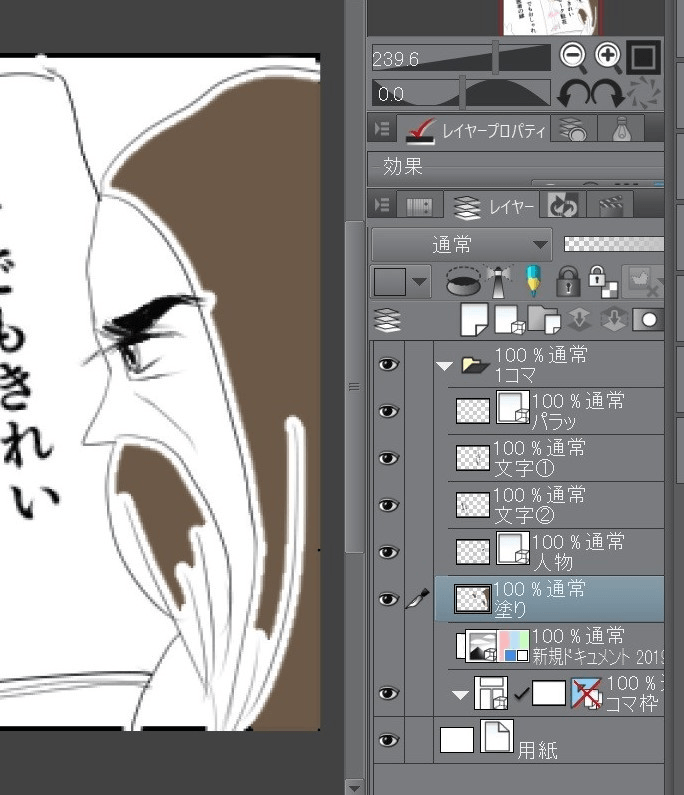The height and width of the screenshot is (795, 684).
Task: Click merge with layer below icon
Action: [x=614, y=319]
